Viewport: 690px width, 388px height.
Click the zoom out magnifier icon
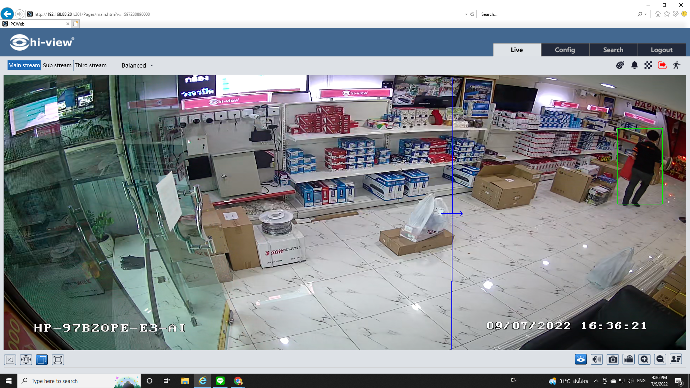[x=660, y=359]
